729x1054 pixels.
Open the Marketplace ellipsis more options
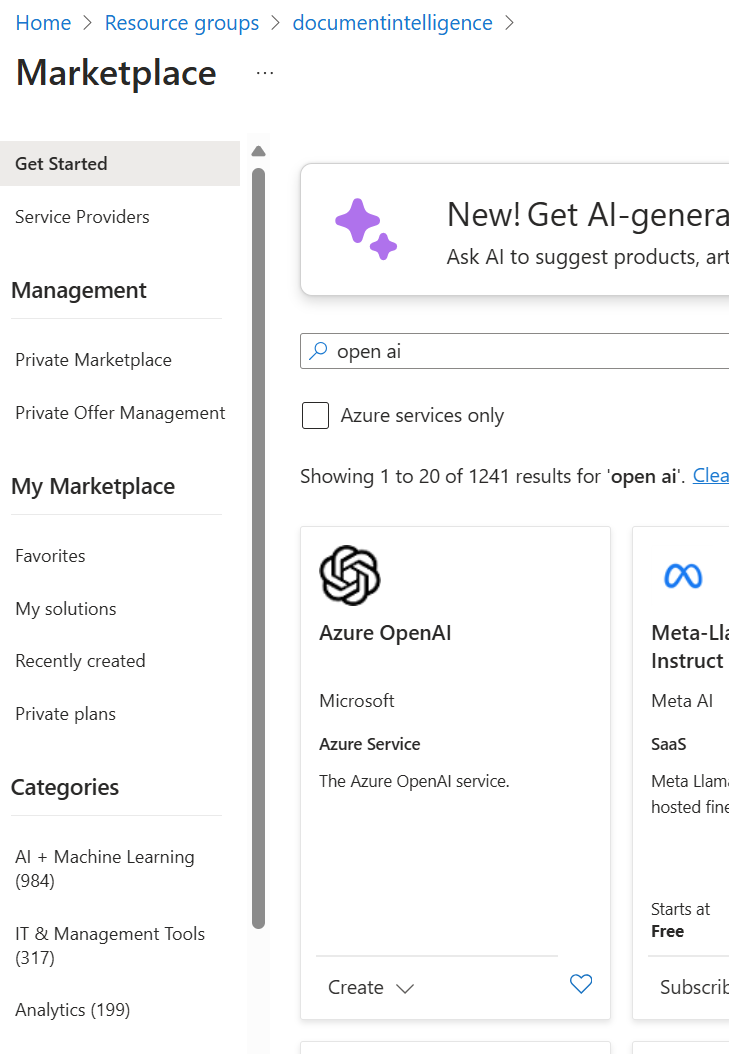click(x=265, y=73)
